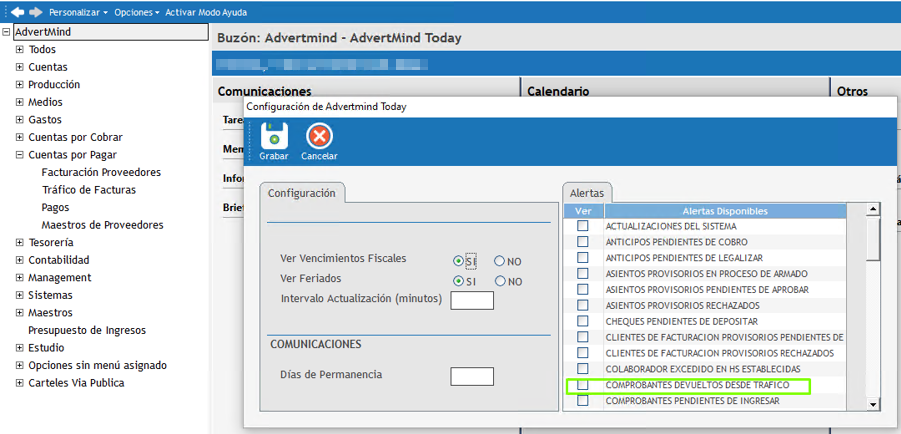901x434 pixels.
Task: Check CHEQUES PENDIENTES DE DEPOSITAR alert
Action: click(583, 321)
